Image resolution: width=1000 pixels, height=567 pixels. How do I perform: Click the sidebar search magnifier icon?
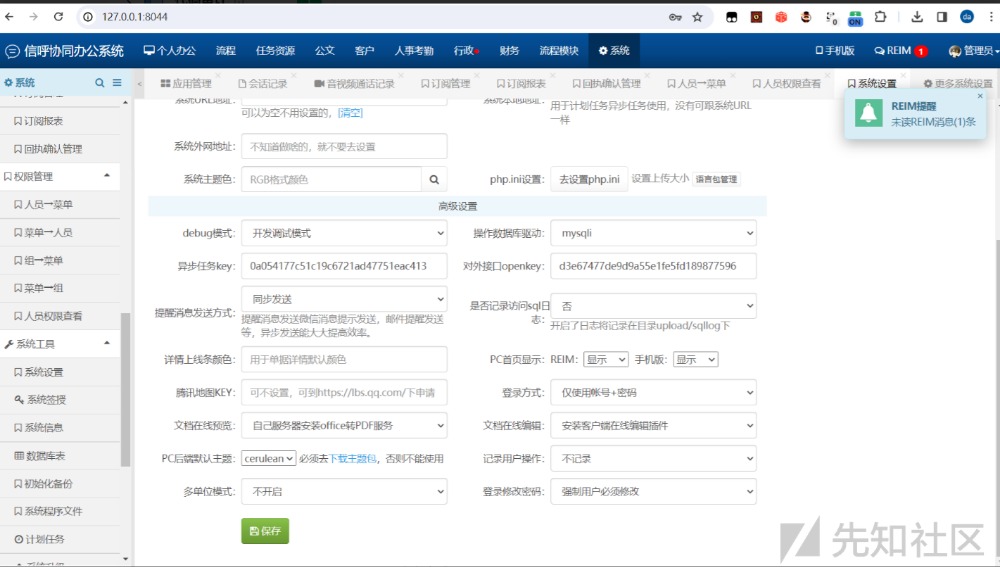[100, 83]
